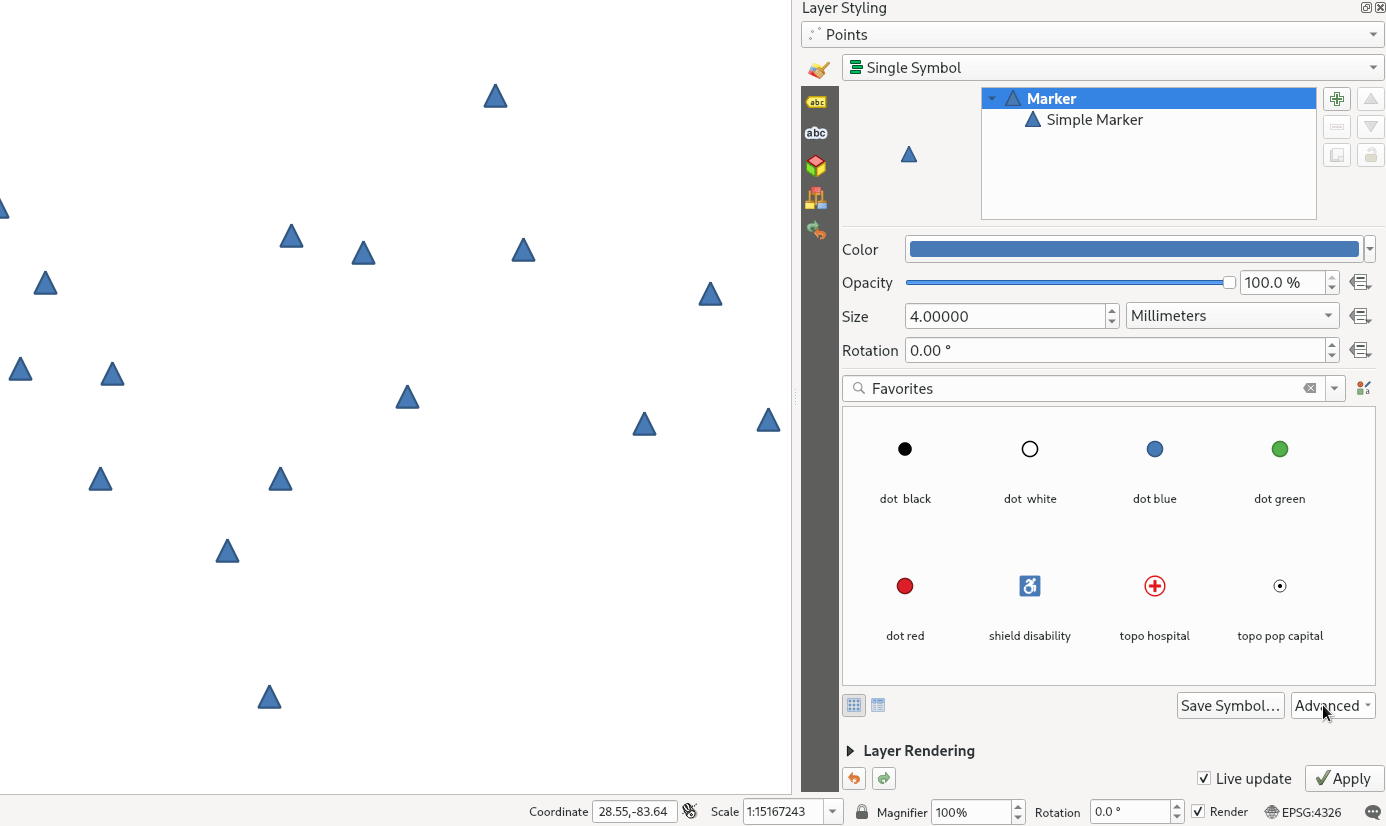This screenshot has height=826, width=1386.
Task: Open the Millimeters unit dropdown
Action: [1232, 316]
